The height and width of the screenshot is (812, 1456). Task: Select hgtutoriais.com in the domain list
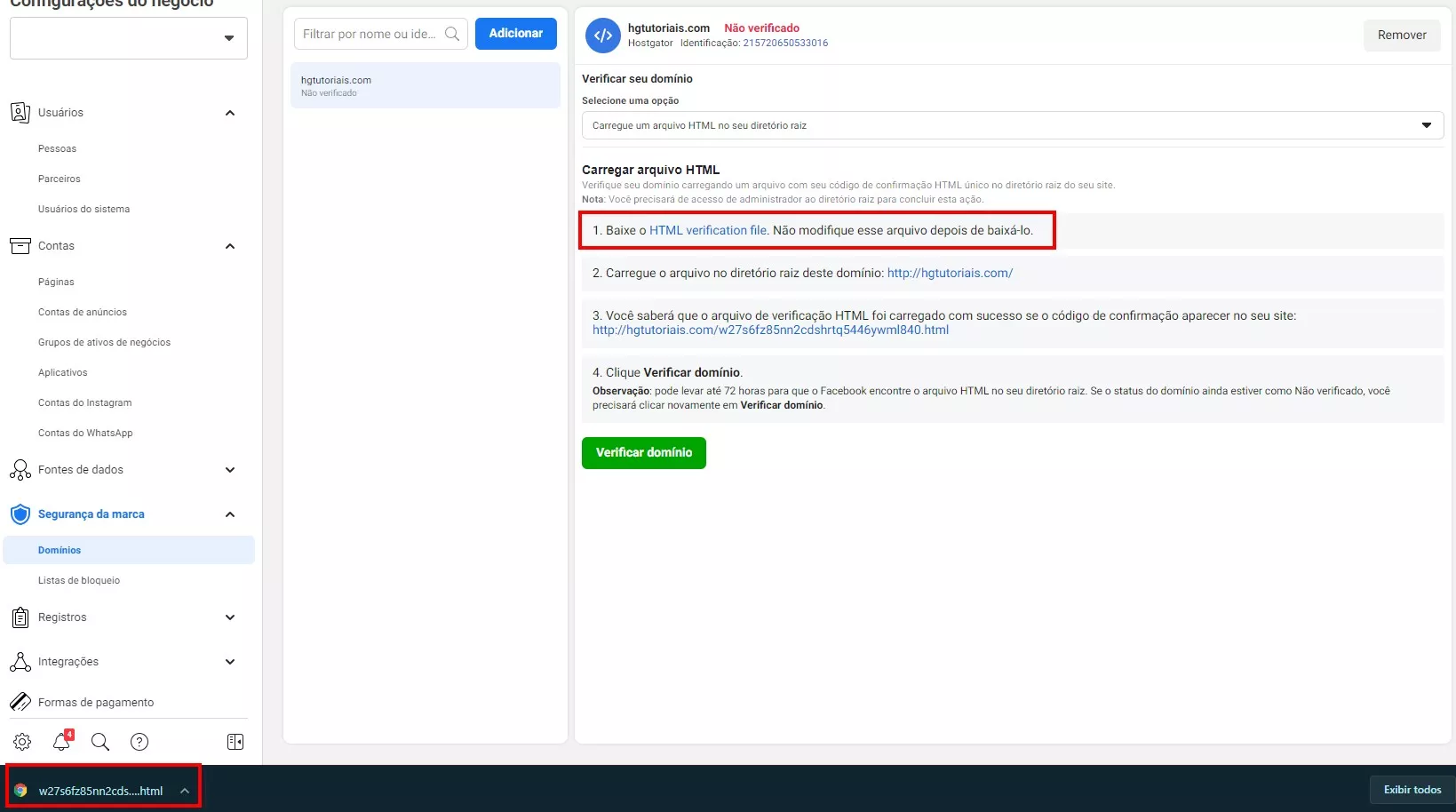pyautogui.click(x=426, y=85)
